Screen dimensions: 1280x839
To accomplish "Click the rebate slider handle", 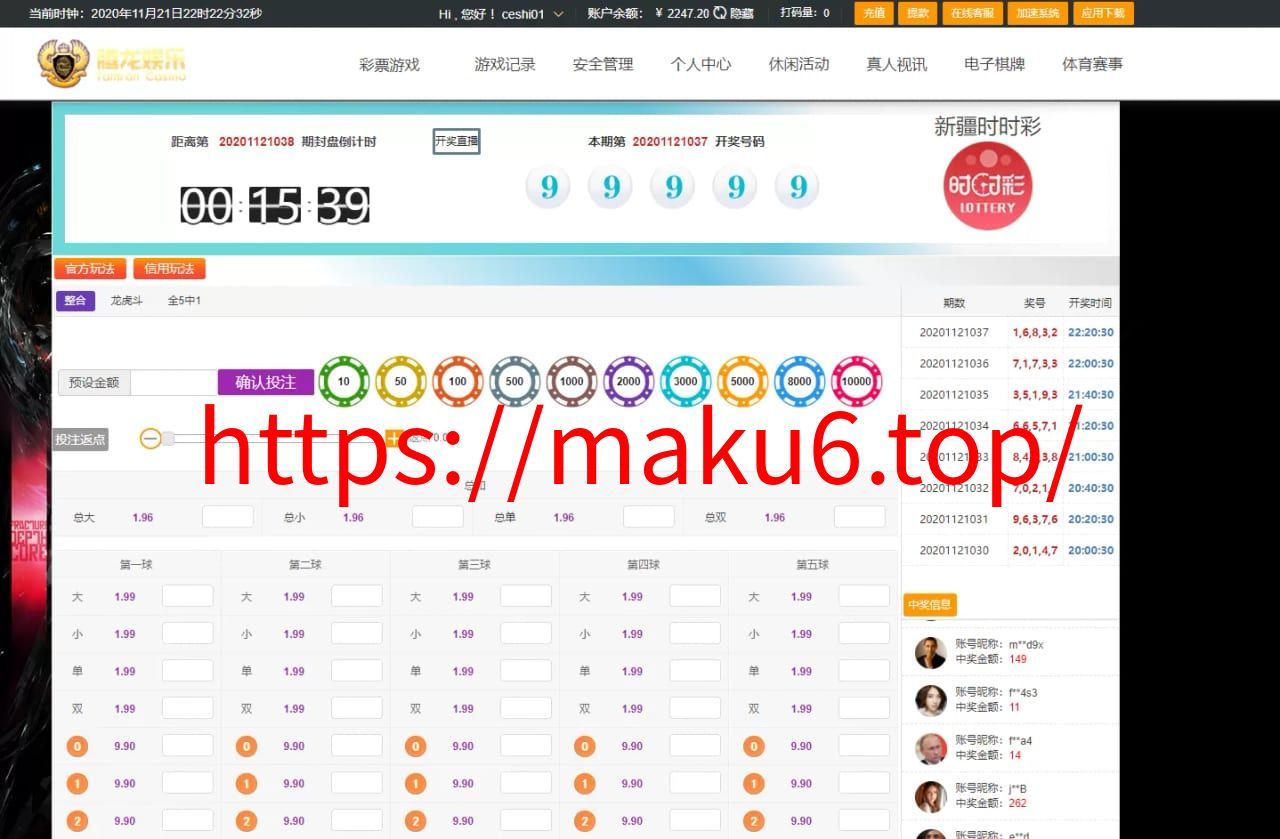I will [x=168, y=438].
